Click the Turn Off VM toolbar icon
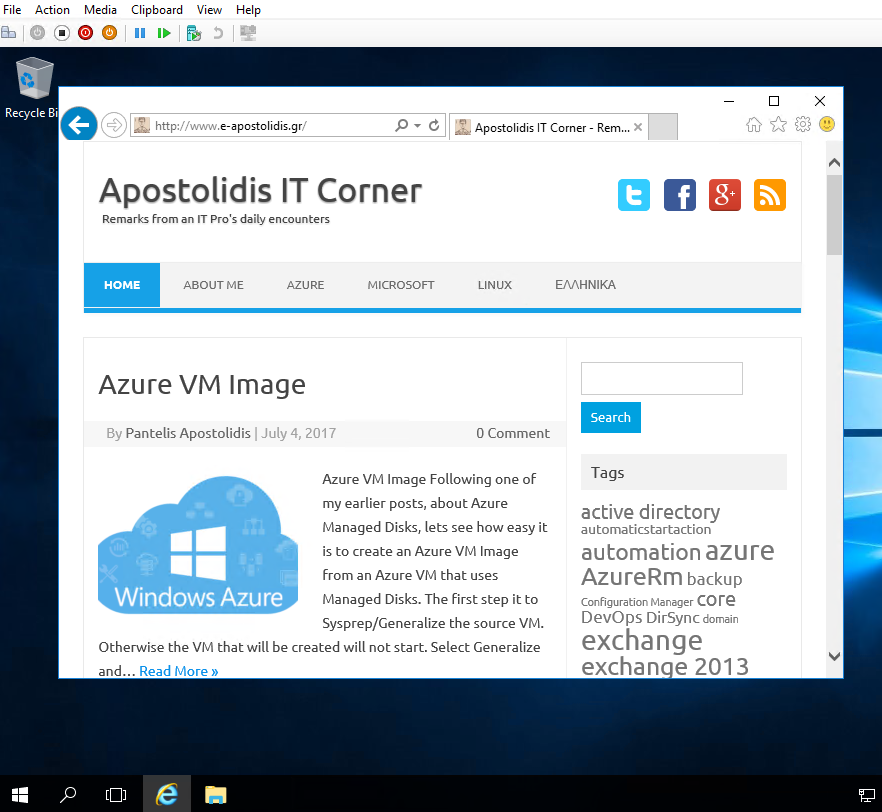 click(62, 33)
